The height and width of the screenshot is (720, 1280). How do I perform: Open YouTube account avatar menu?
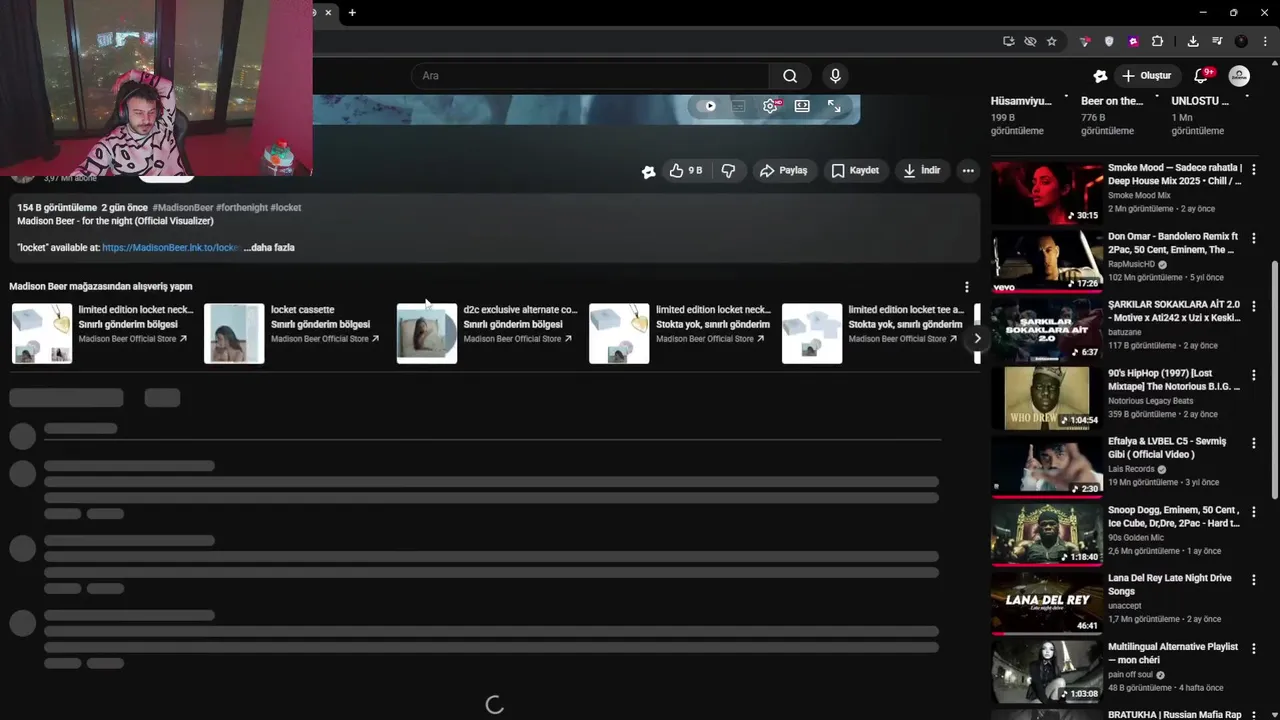[1239, 76]
